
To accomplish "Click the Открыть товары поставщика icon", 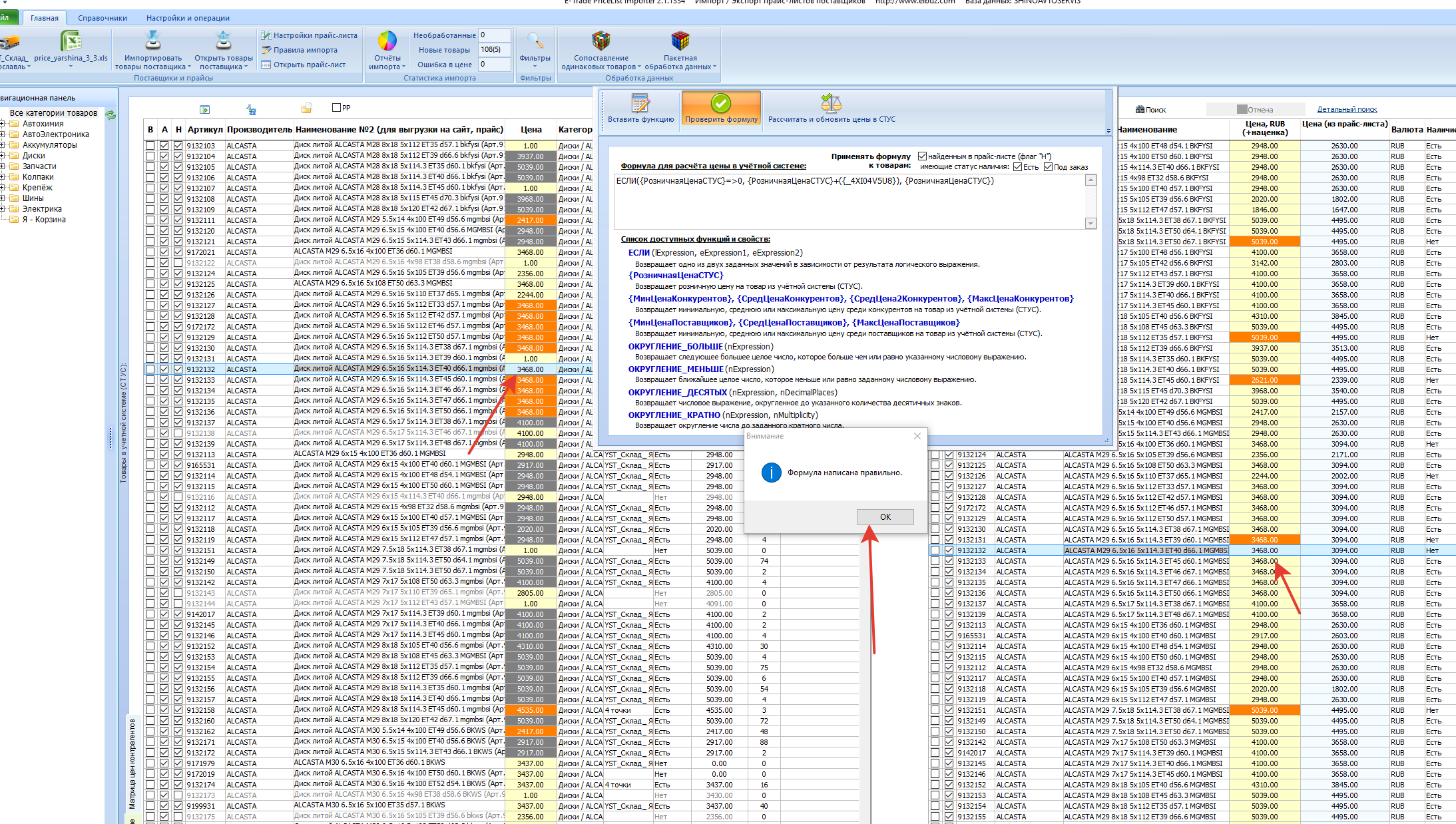I will click(224, 41).
